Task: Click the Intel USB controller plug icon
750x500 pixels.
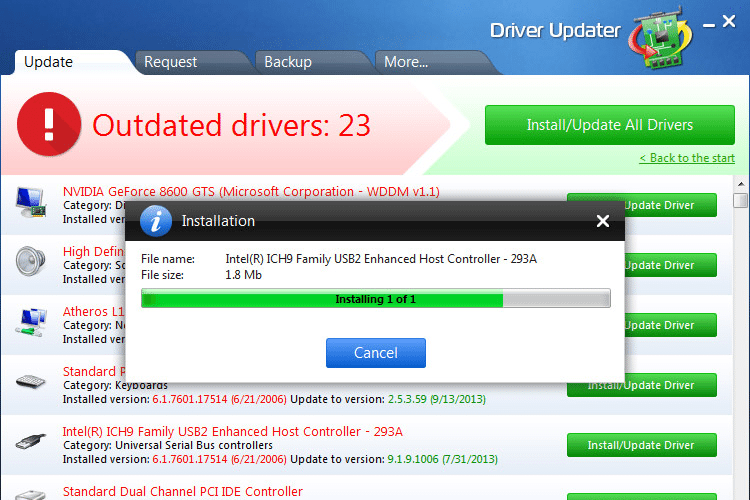Action: tap(31, 441)
